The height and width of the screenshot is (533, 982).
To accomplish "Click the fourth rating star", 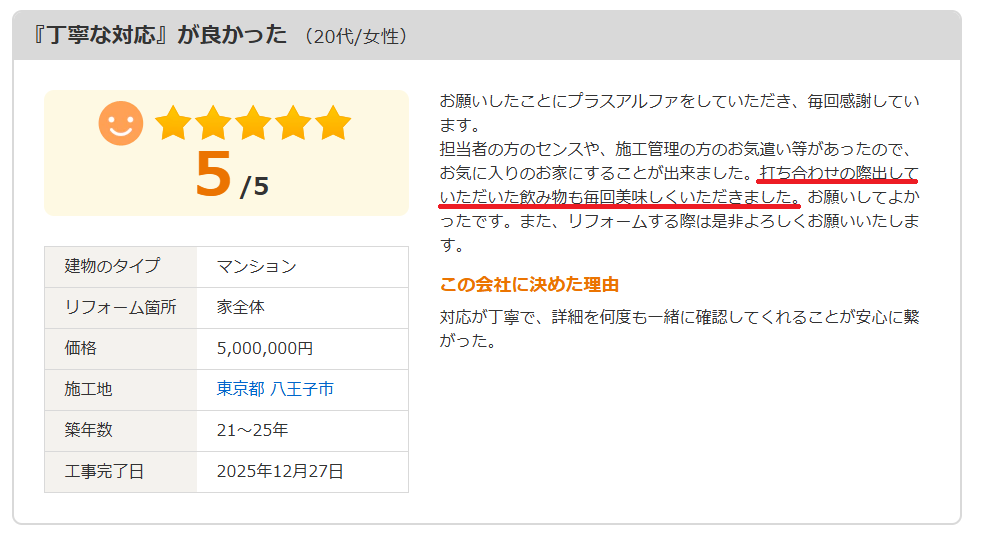I will click(293, 123).
